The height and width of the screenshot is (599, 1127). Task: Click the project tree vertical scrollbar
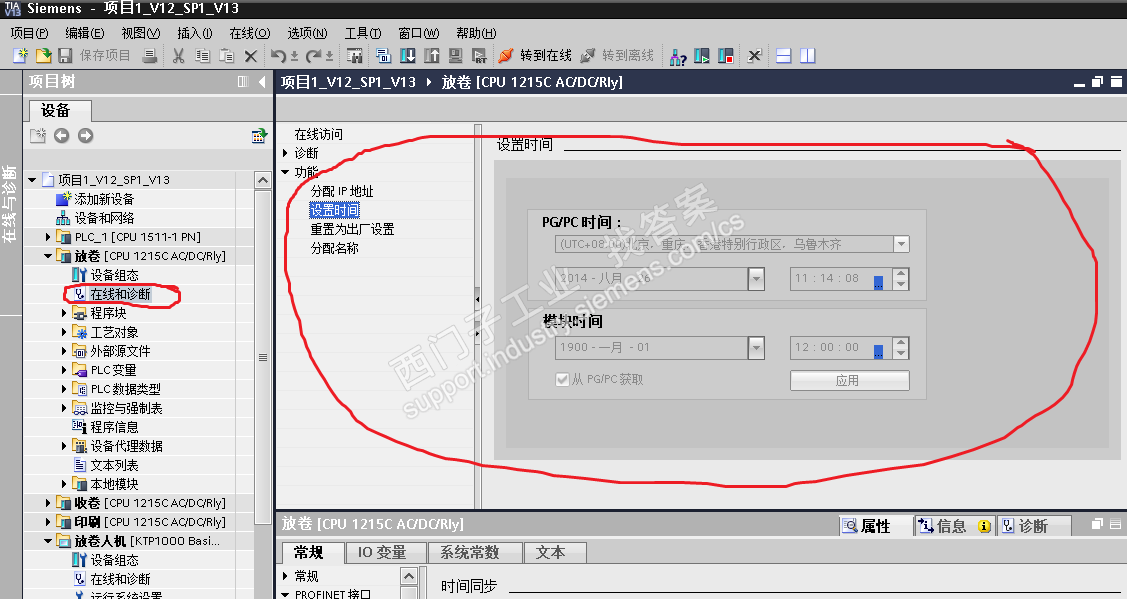[263, 357]
